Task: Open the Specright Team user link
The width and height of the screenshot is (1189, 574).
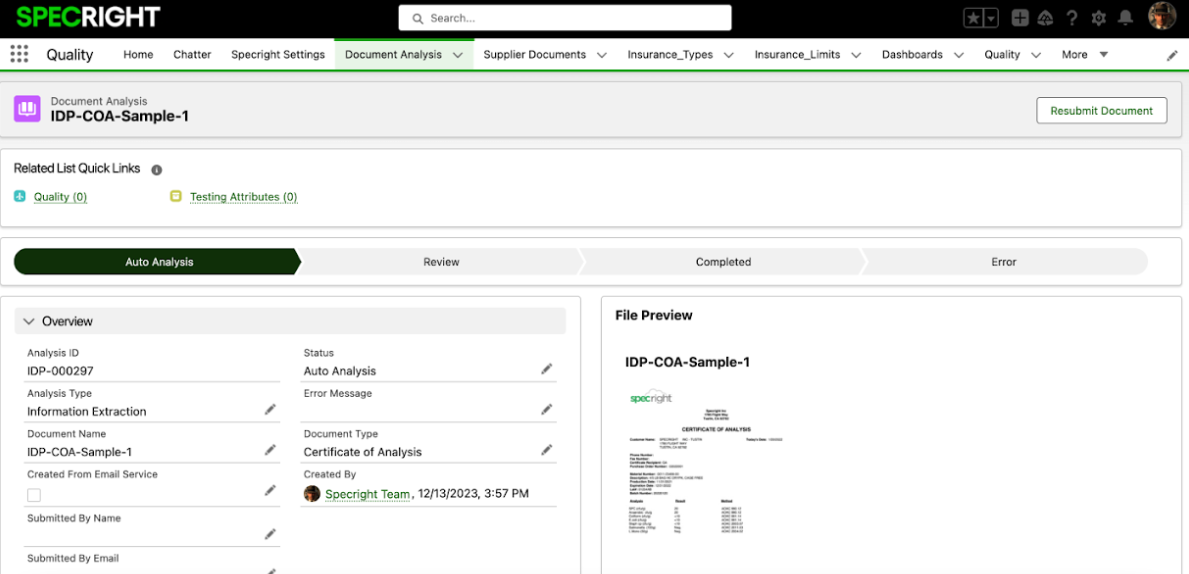Action: (367, 494)
